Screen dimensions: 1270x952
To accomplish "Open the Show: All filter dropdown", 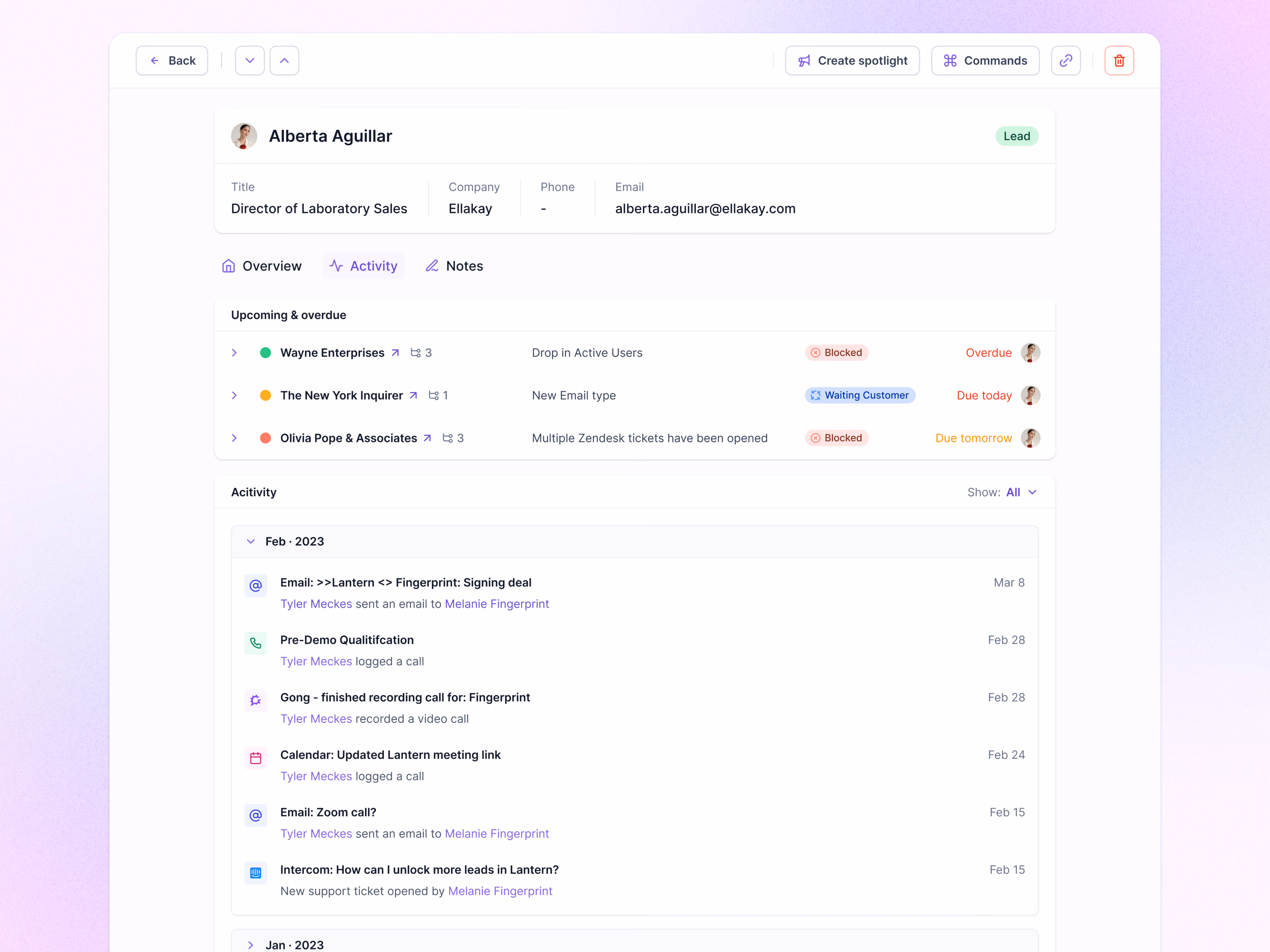I will point(1002,492).
